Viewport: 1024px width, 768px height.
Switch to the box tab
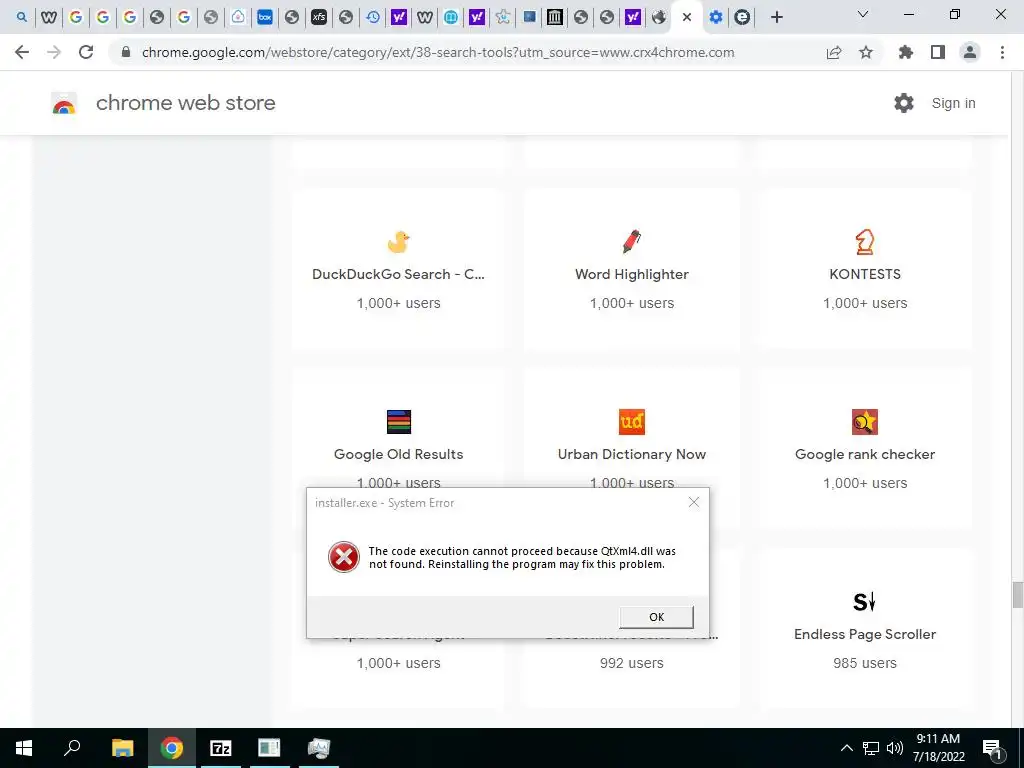pos(264,17)
